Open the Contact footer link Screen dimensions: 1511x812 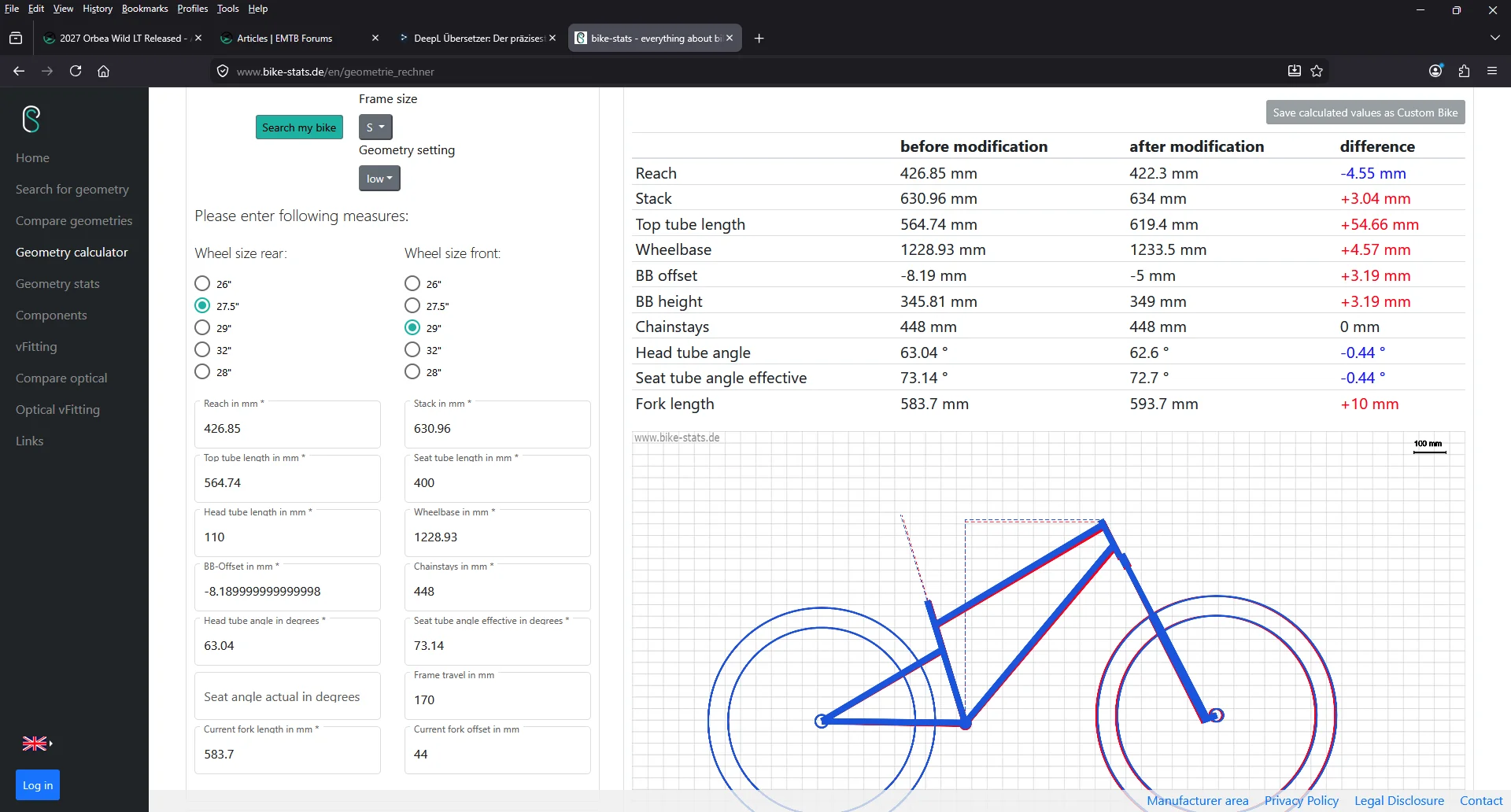tap(1481, 800)
